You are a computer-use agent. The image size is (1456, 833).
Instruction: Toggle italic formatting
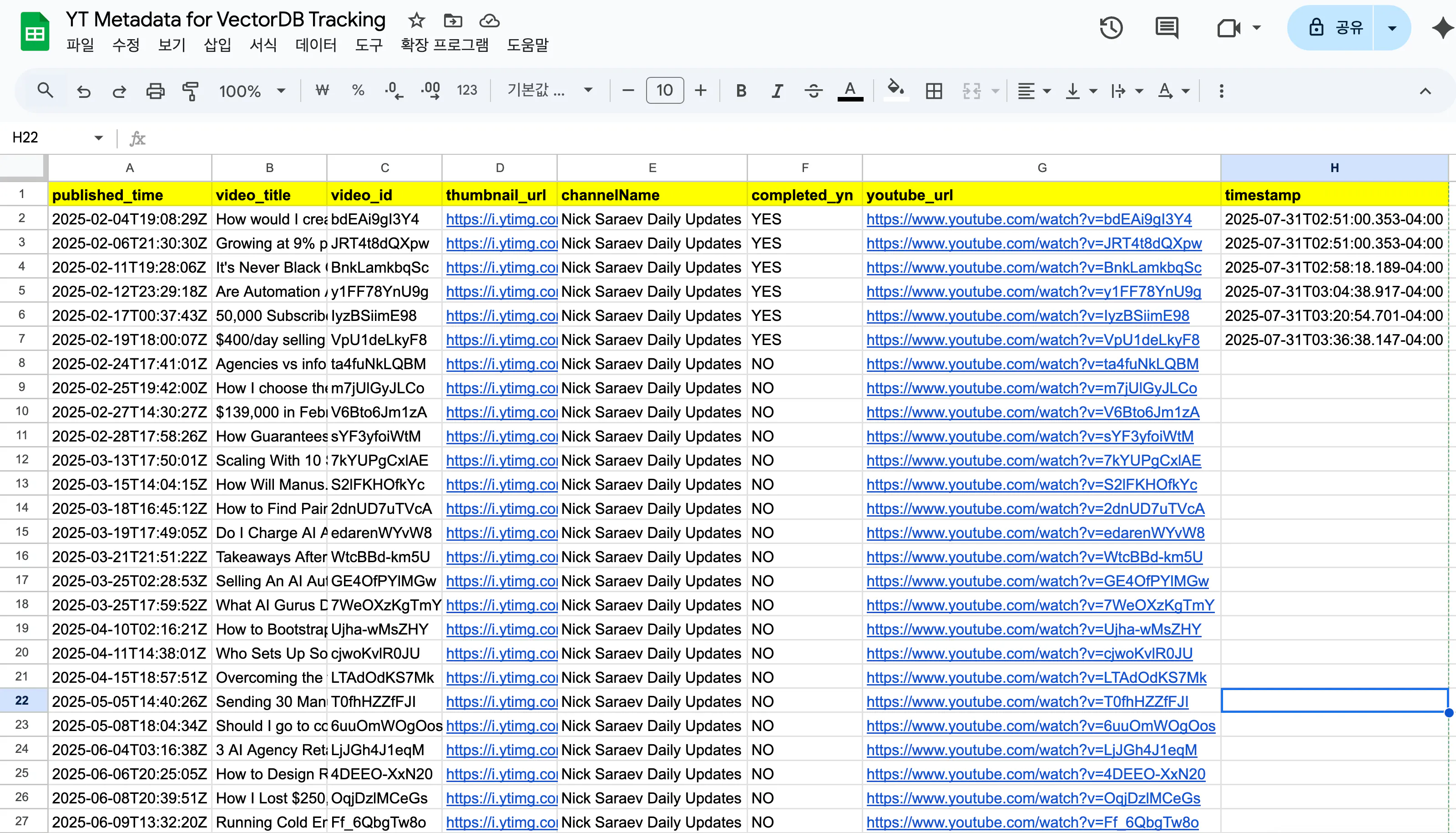777,91
